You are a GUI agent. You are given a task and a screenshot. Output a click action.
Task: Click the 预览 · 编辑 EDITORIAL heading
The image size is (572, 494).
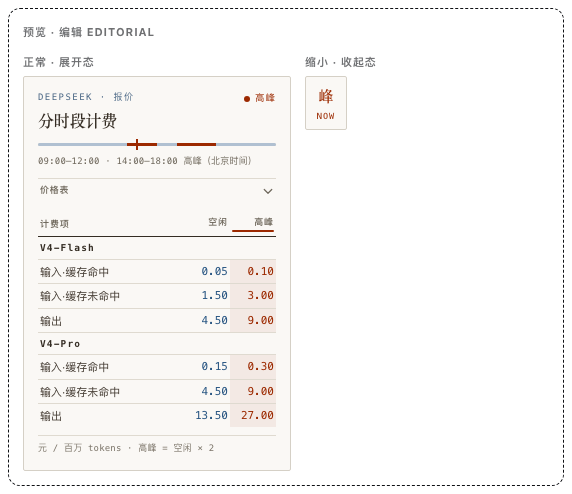89,32
